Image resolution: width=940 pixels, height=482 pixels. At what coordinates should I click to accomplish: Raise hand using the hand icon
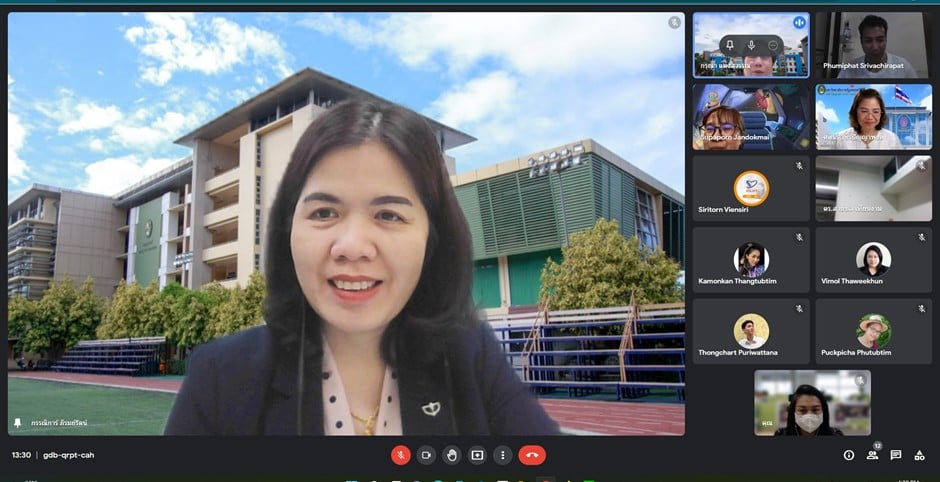pos(452,455)
